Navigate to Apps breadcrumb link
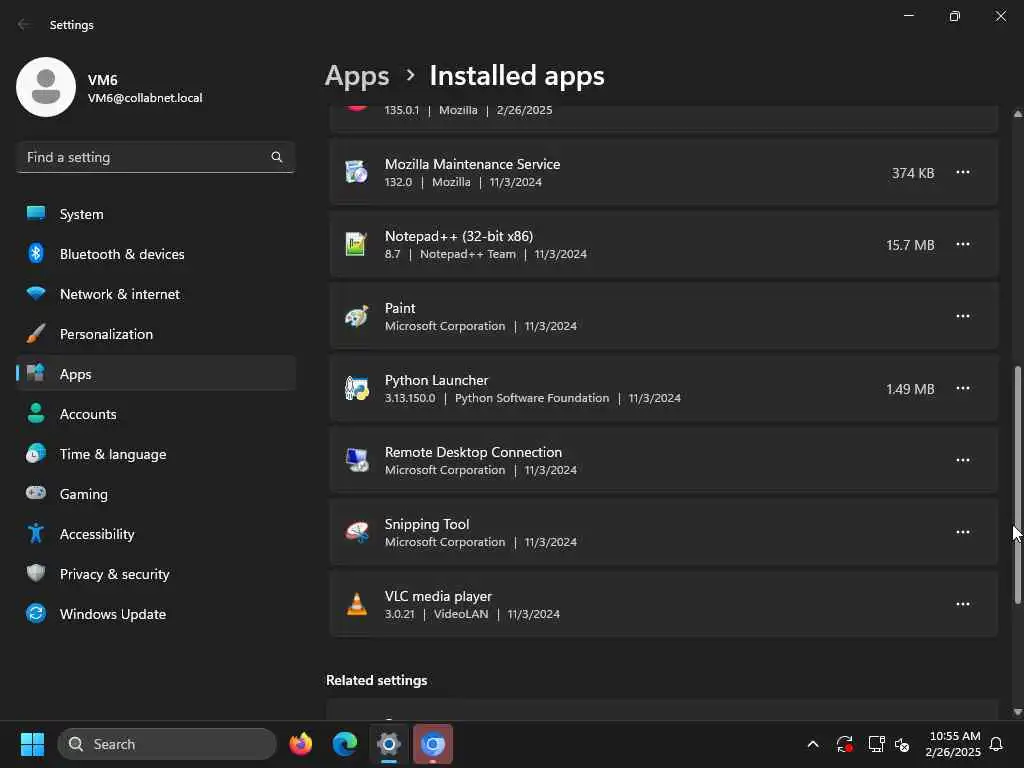Image resolution: width=1024 pixels, height=768 pixels. 357,76
